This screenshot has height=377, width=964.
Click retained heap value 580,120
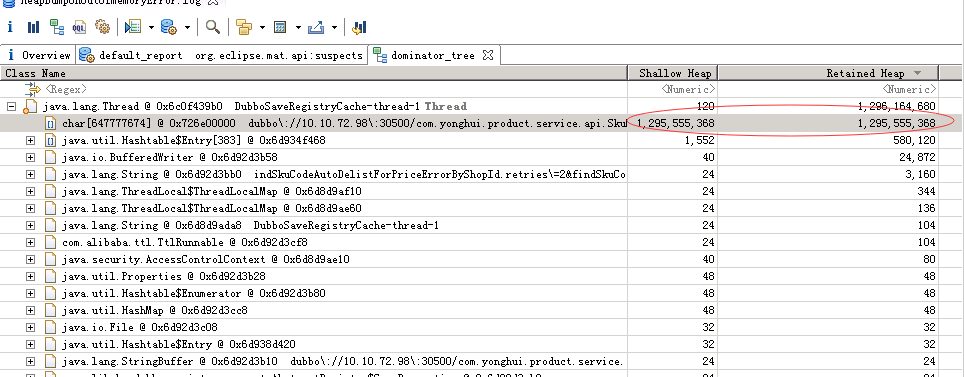click(x=915, y=140)
